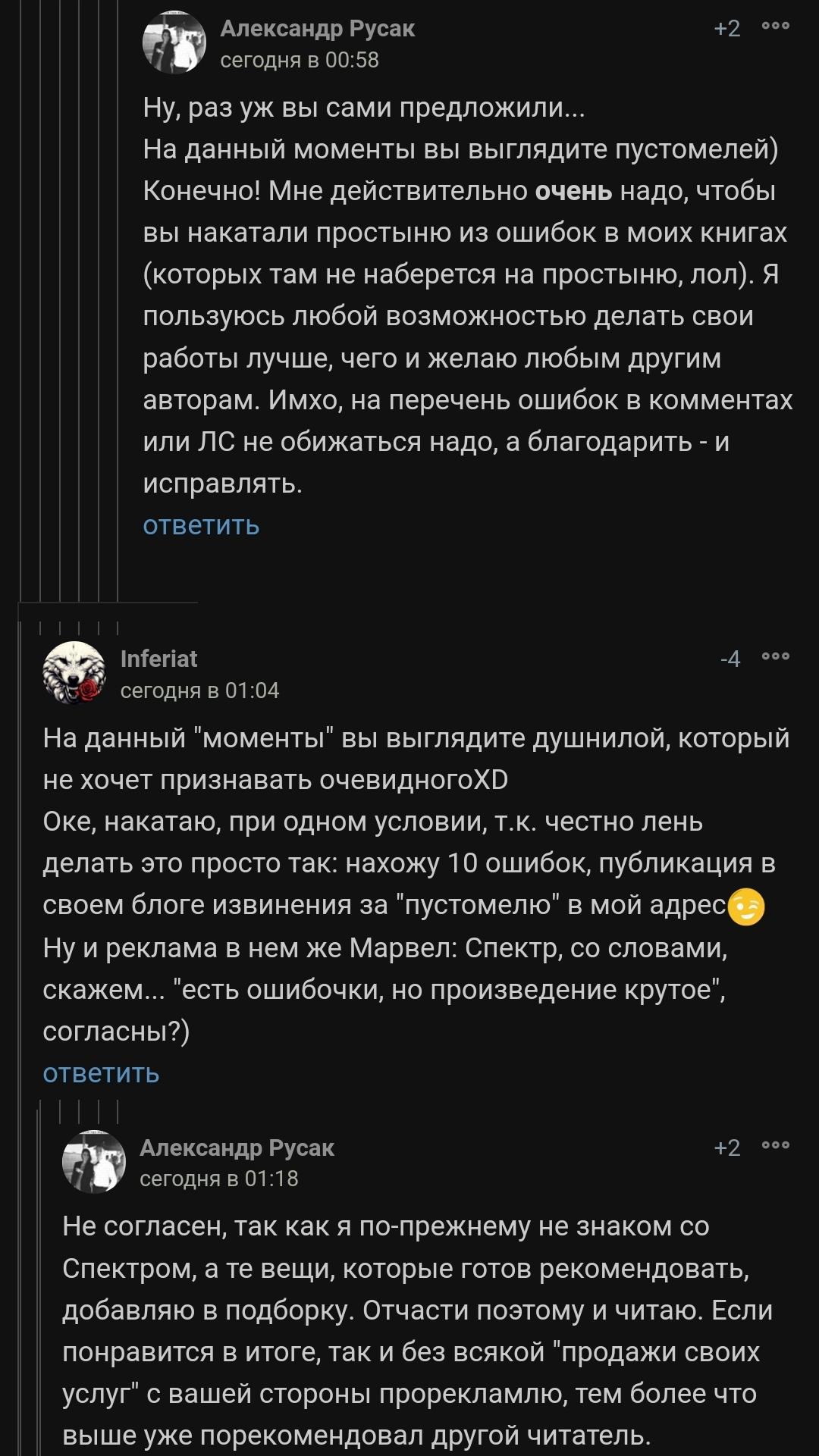The height and width of the screenshot is (1456, 819).
Task: Tap Александр Русак's avatar on the 01:18 comment
Action: [x=94, y=1162]
